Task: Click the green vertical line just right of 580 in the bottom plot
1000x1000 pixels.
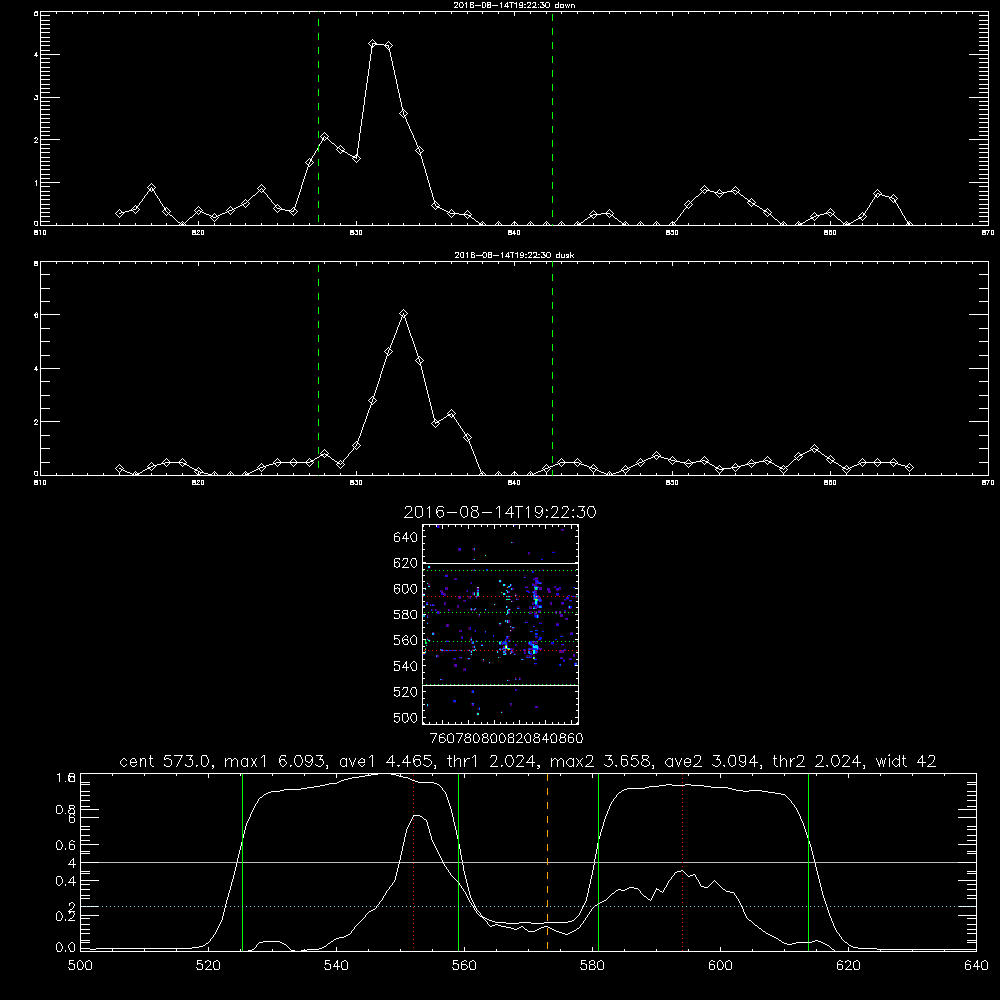Action: 598,862
